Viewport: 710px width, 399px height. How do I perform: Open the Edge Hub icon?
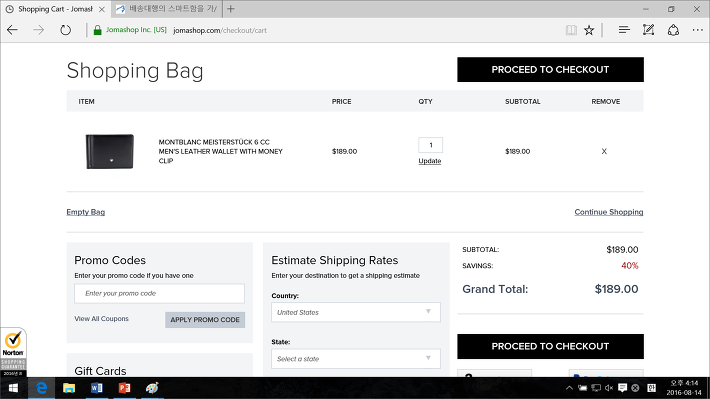tap(624, 30)
